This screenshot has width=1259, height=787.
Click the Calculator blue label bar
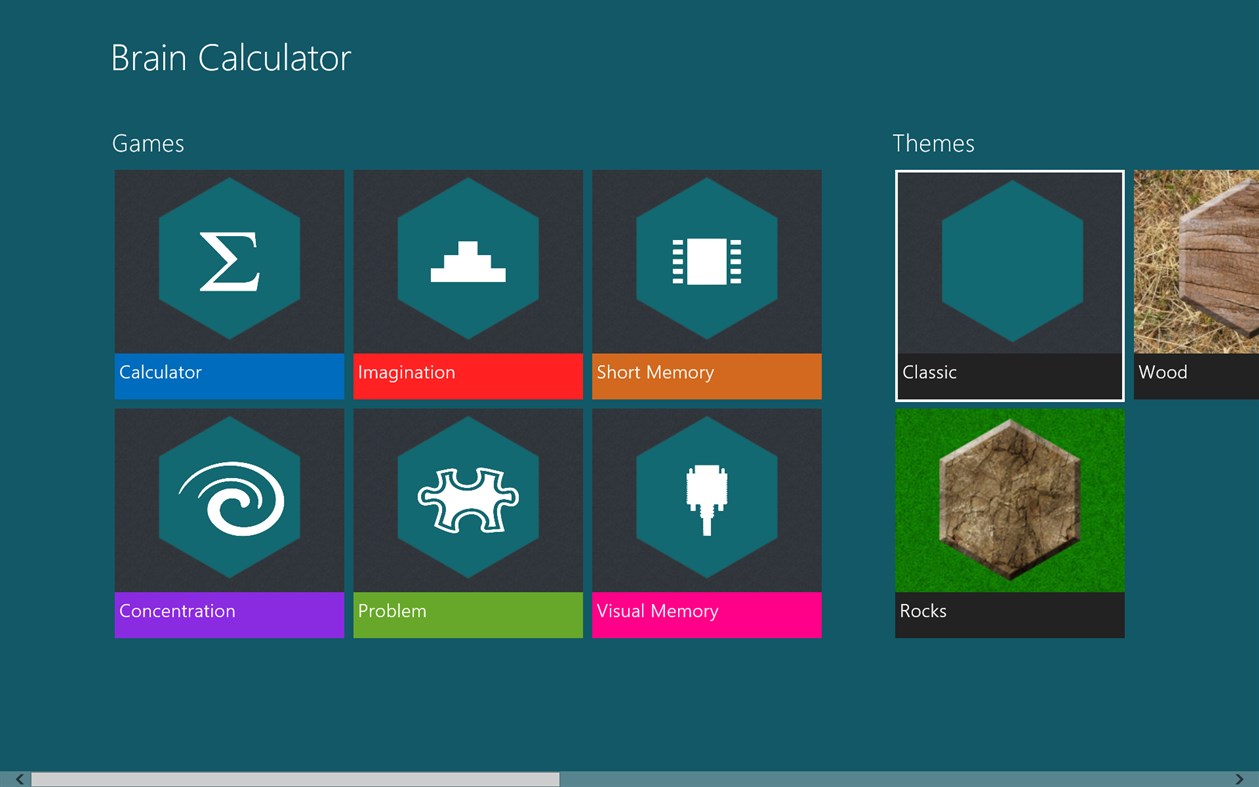tap(228, 376)
